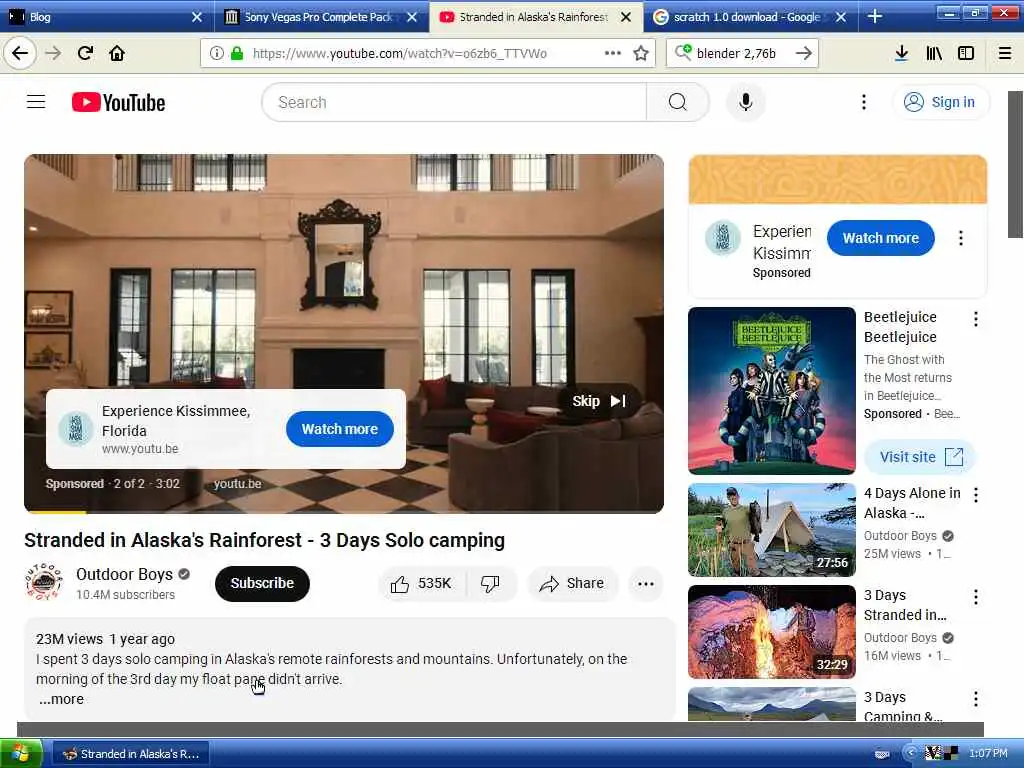Open options for the Kissimmee sponsored card
The height and width of the screenshot is (768, 1024).
(x=961, y=238)
